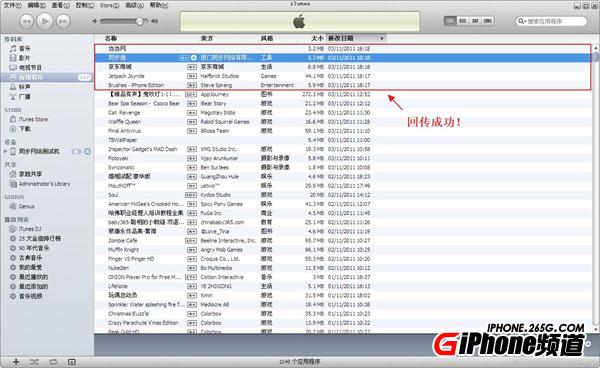600x368 pixels.
Task: Open the 文件 menu
Action: [x=13, y=5]
